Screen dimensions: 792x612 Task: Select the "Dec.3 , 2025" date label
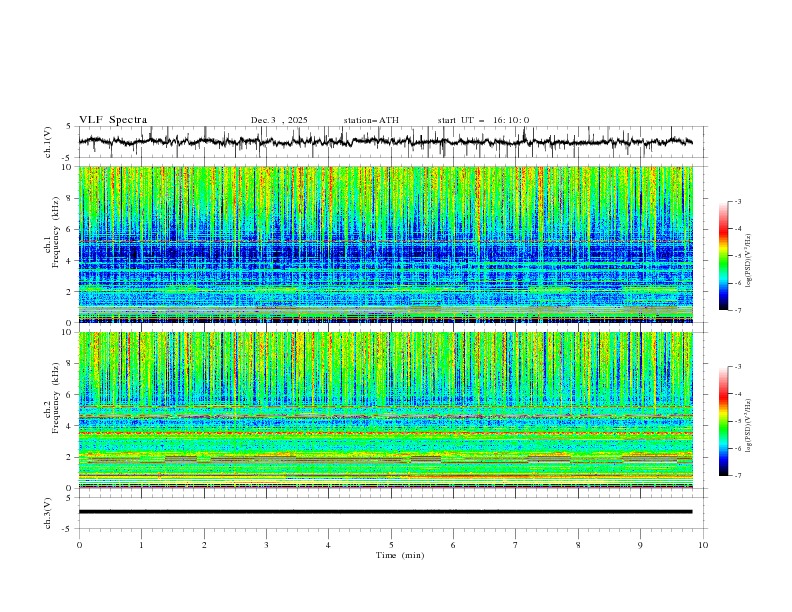click(x=279, y=120)
